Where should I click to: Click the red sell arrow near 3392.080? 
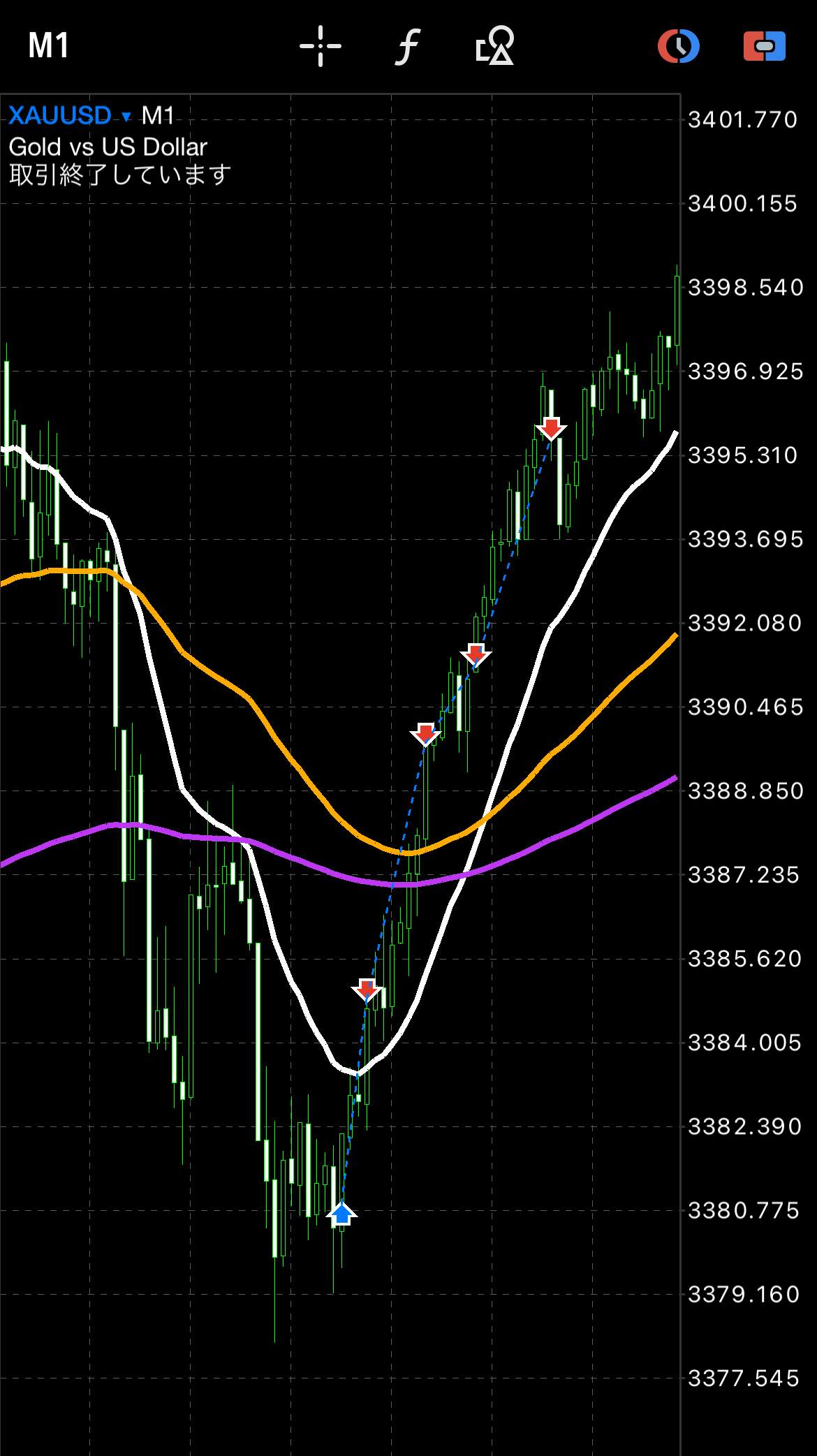(476, 655)
